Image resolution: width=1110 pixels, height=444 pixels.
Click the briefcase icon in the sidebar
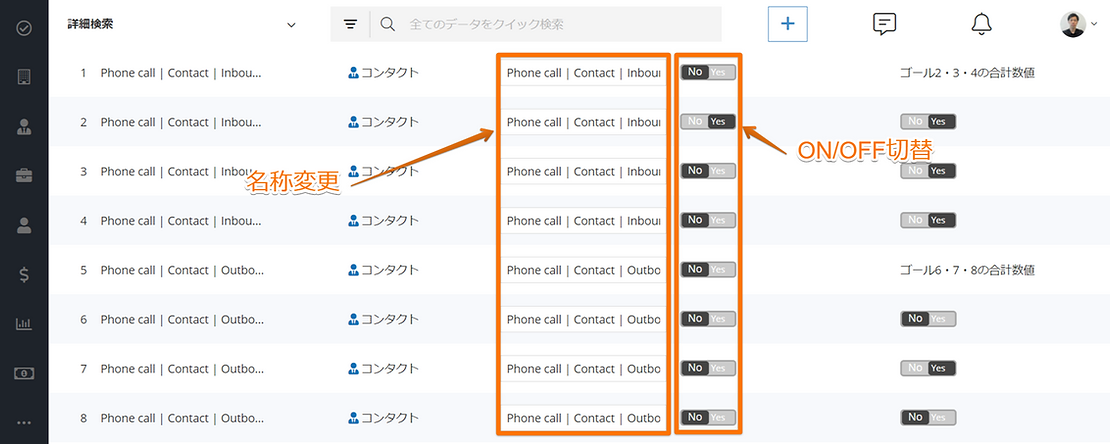[x=24, y=176]
